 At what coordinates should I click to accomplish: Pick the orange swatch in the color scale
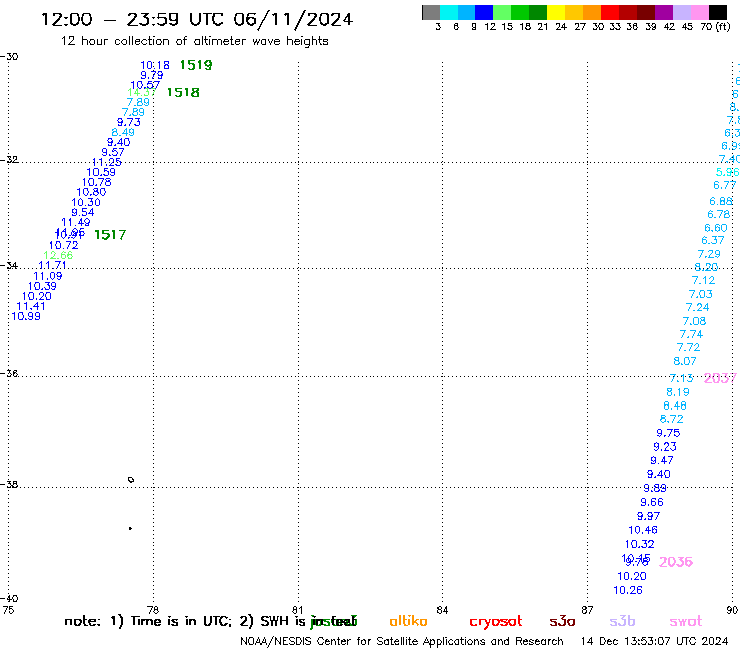point(592,12)
